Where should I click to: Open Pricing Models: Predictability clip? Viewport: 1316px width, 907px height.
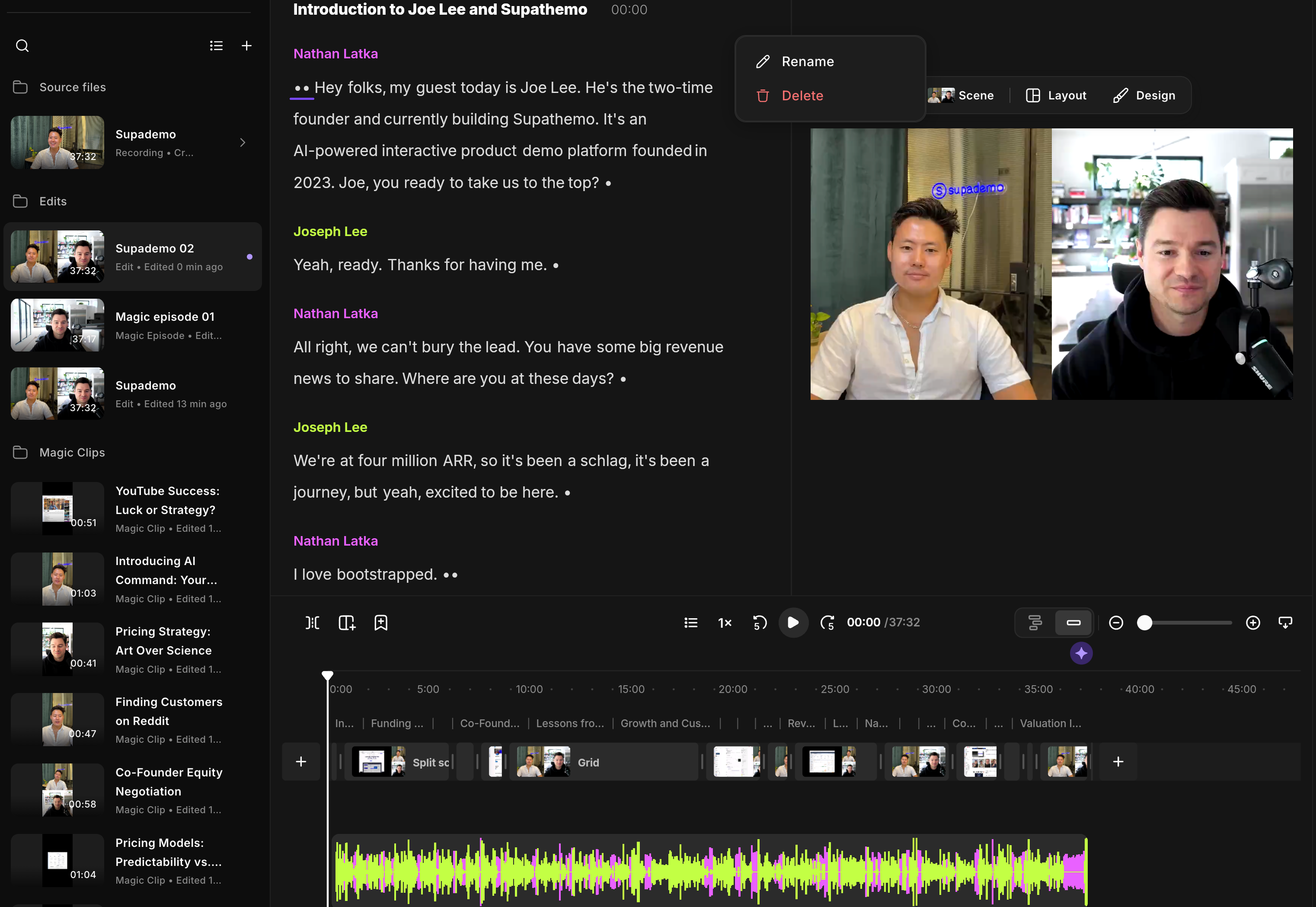pos(132,861)
